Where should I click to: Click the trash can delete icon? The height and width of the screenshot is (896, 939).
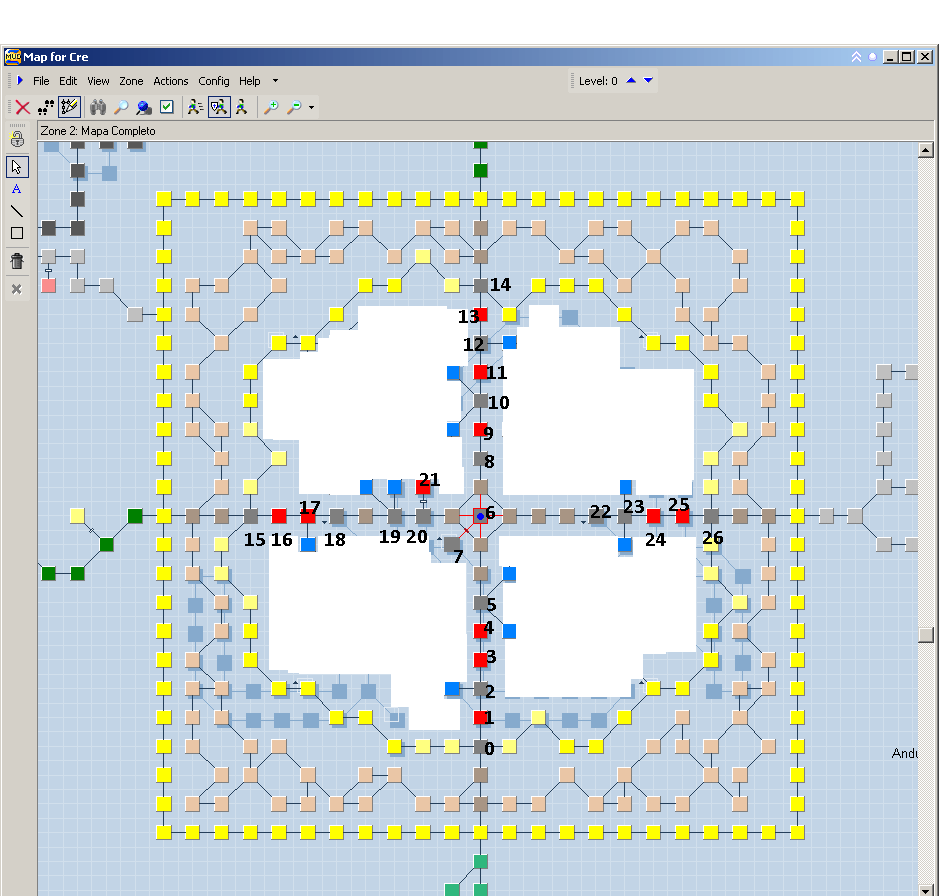[17, 261]
